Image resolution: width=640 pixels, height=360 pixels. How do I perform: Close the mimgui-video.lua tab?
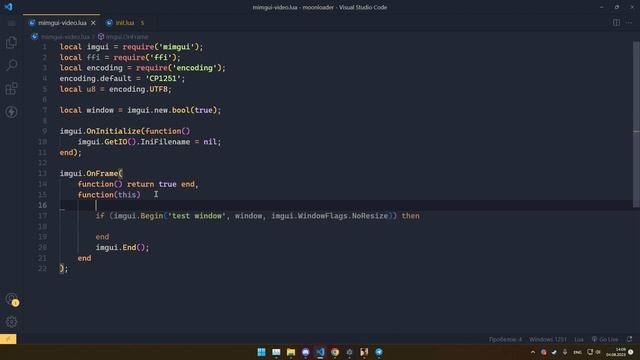93,23
